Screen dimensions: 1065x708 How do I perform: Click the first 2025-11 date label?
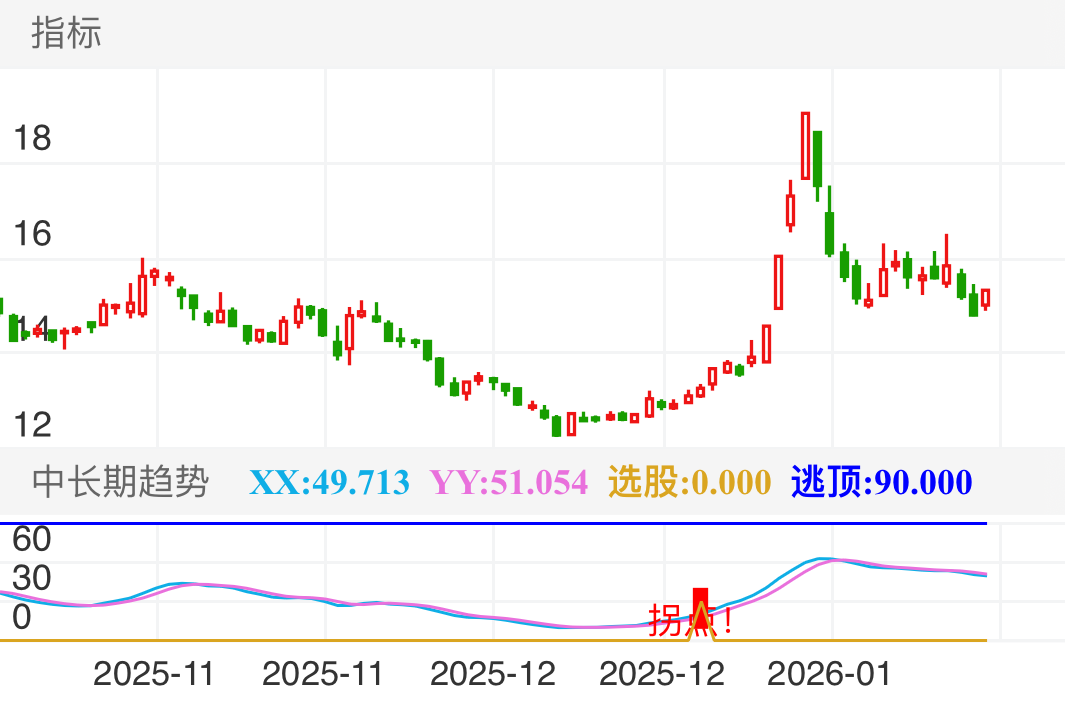pyautogui.click(x=156, y=674)
